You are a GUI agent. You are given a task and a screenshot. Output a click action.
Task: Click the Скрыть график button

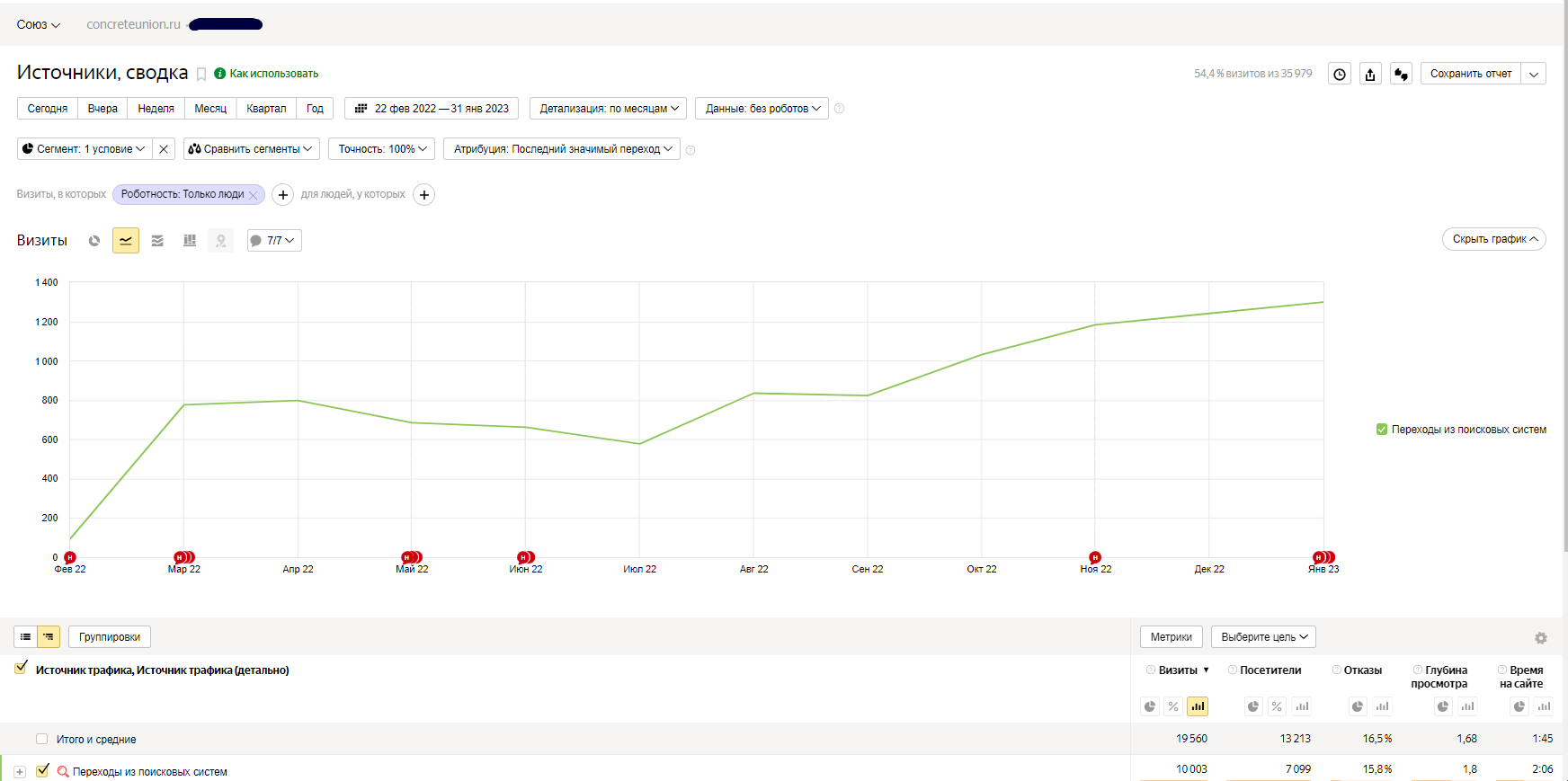click(1493, 239)
